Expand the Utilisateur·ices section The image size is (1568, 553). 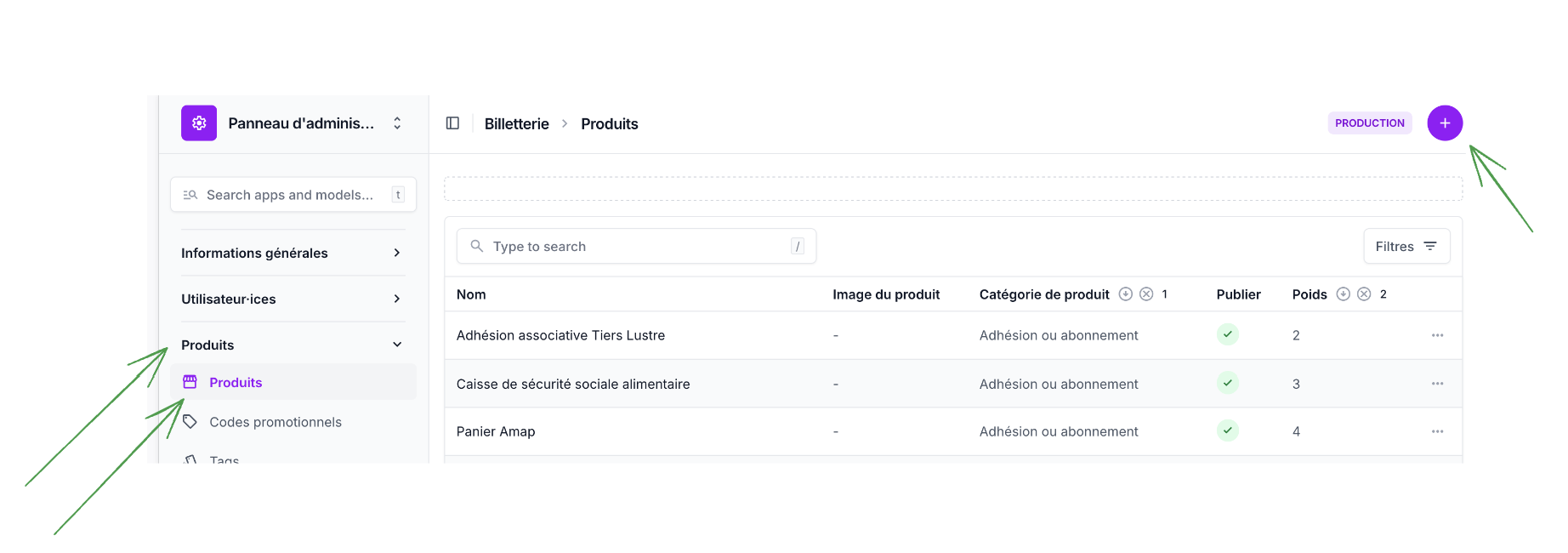pos(396,299)
